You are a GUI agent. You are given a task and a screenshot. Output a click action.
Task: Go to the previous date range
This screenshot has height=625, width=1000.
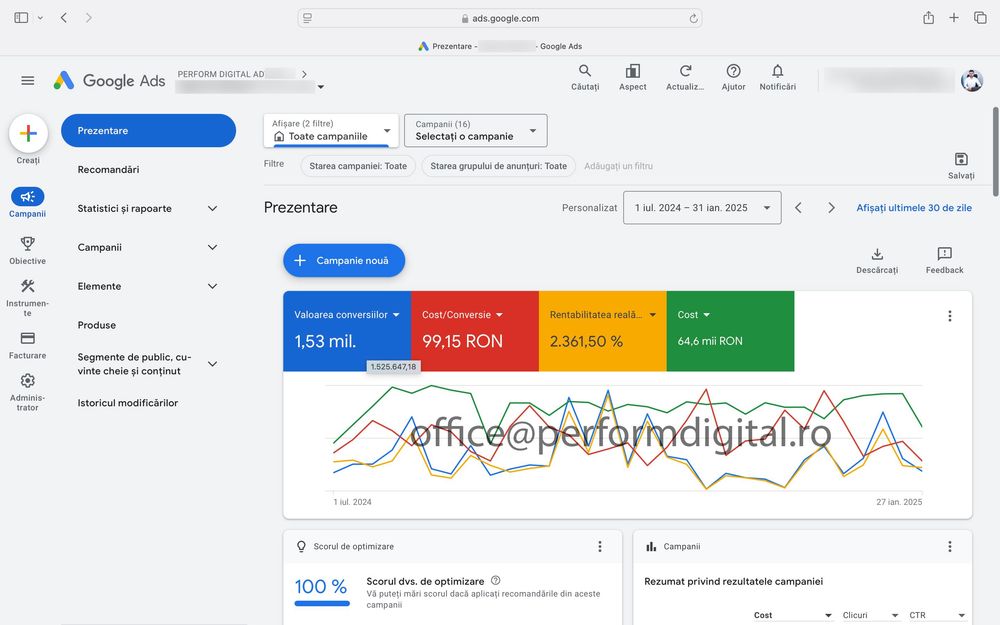(x=798, y=208)
